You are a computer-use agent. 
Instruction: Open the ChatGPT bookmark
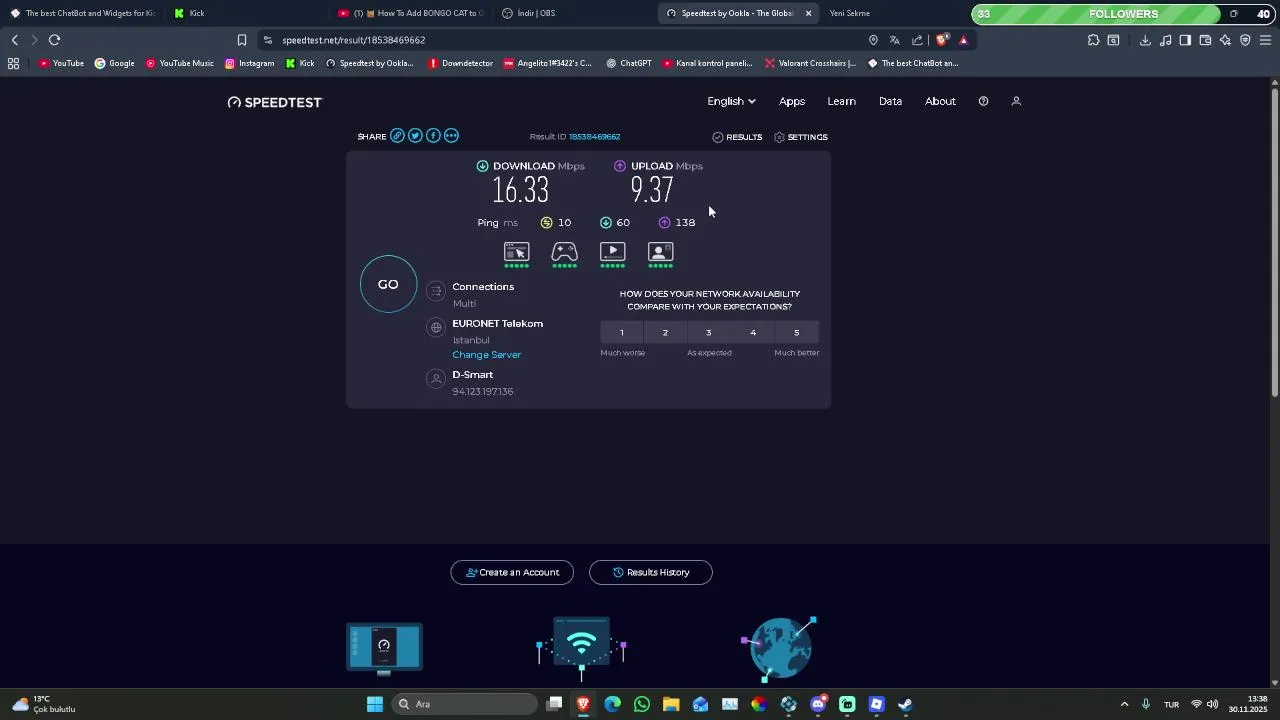pyautogui.click(x=629, y=63)
